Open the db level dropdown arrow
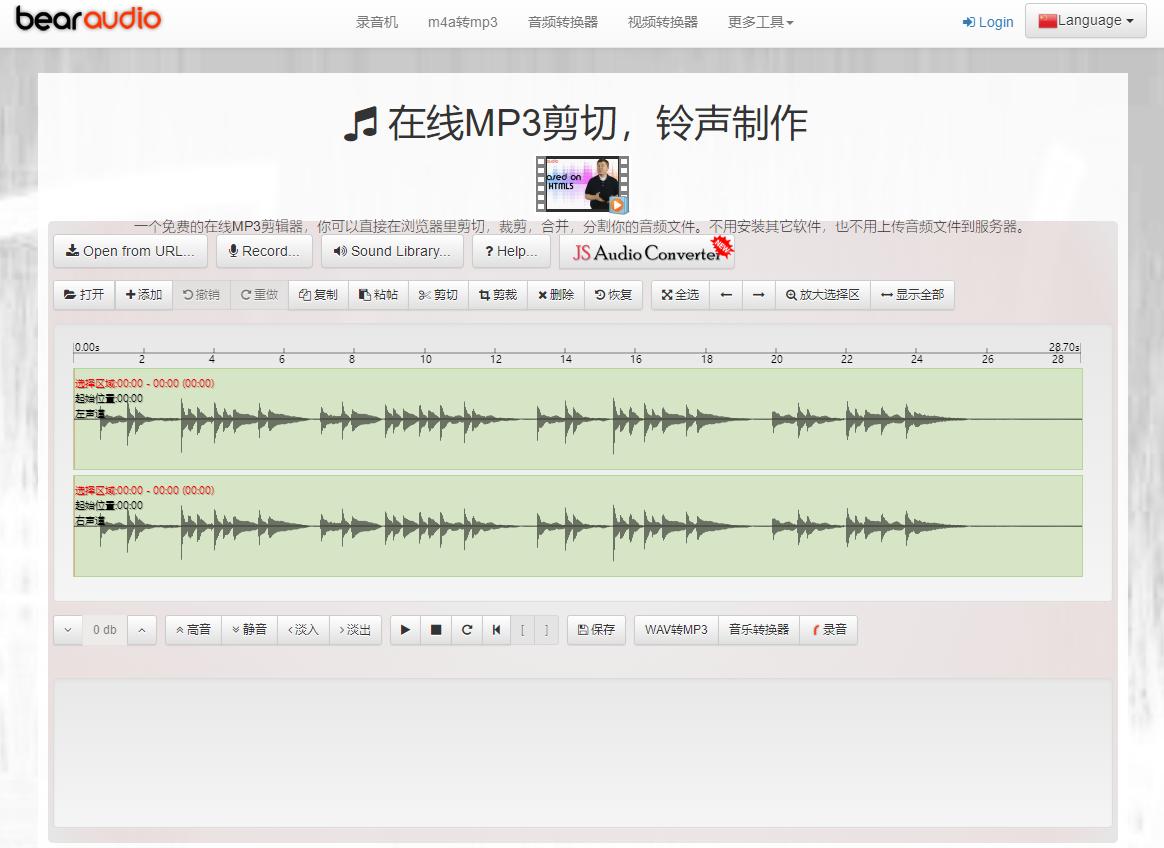Image resolution: width=1164 pixels, height=848 pixels. click(67, 629)
